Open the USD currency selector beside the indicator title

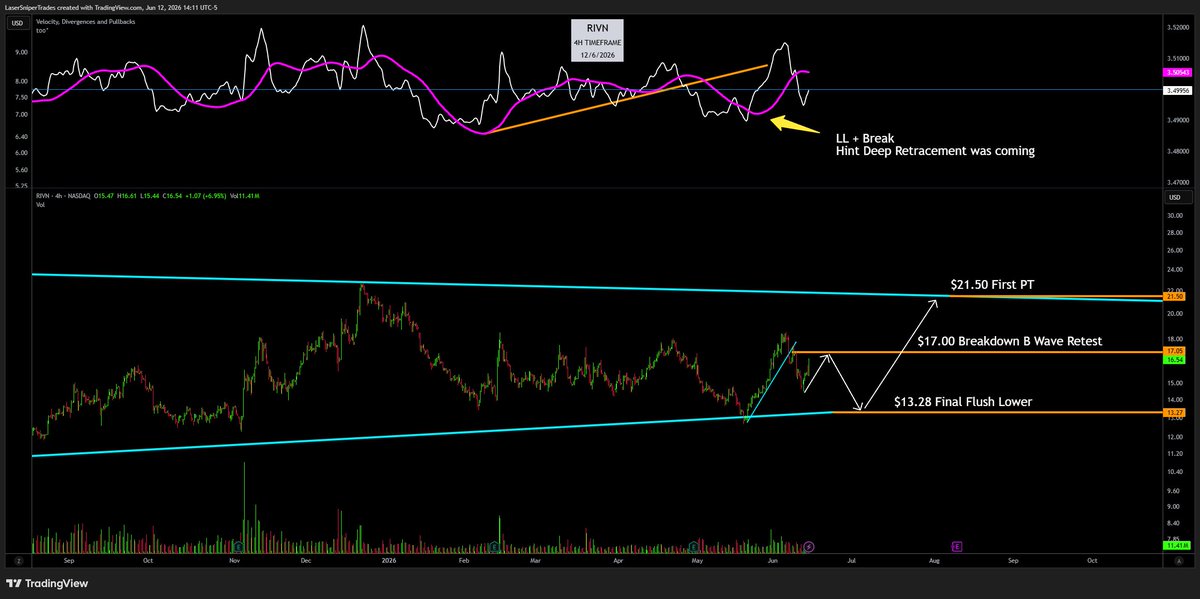(17, 22)
